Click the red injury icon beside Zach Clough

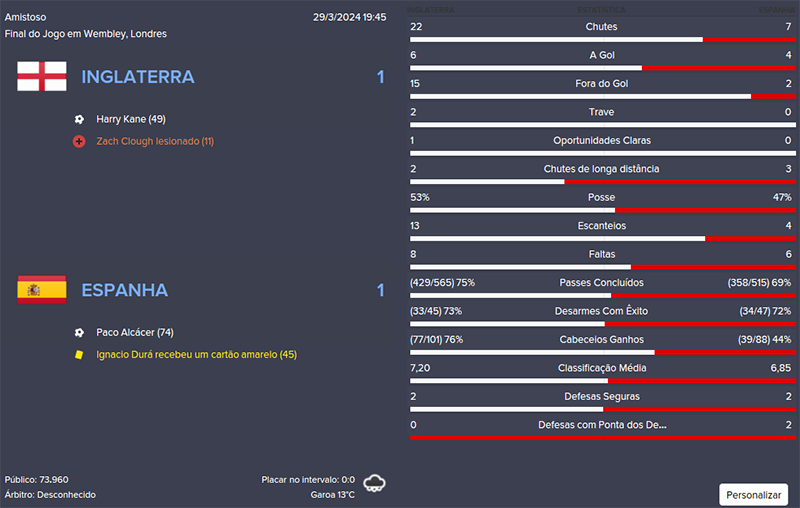(x=79, y=142)
